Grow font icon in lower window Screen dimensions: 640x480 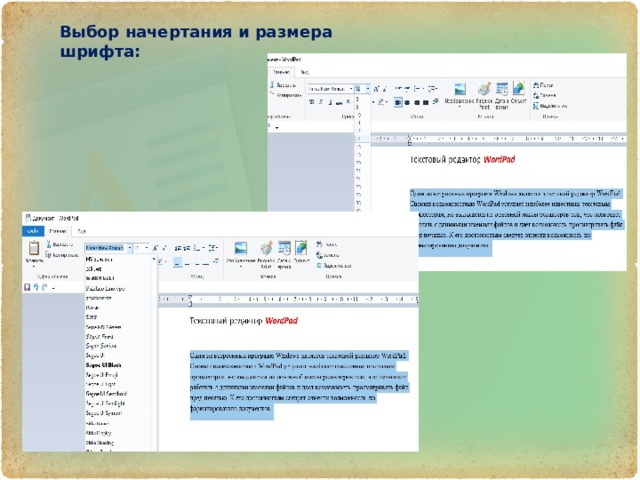click(x=155, y=248)
